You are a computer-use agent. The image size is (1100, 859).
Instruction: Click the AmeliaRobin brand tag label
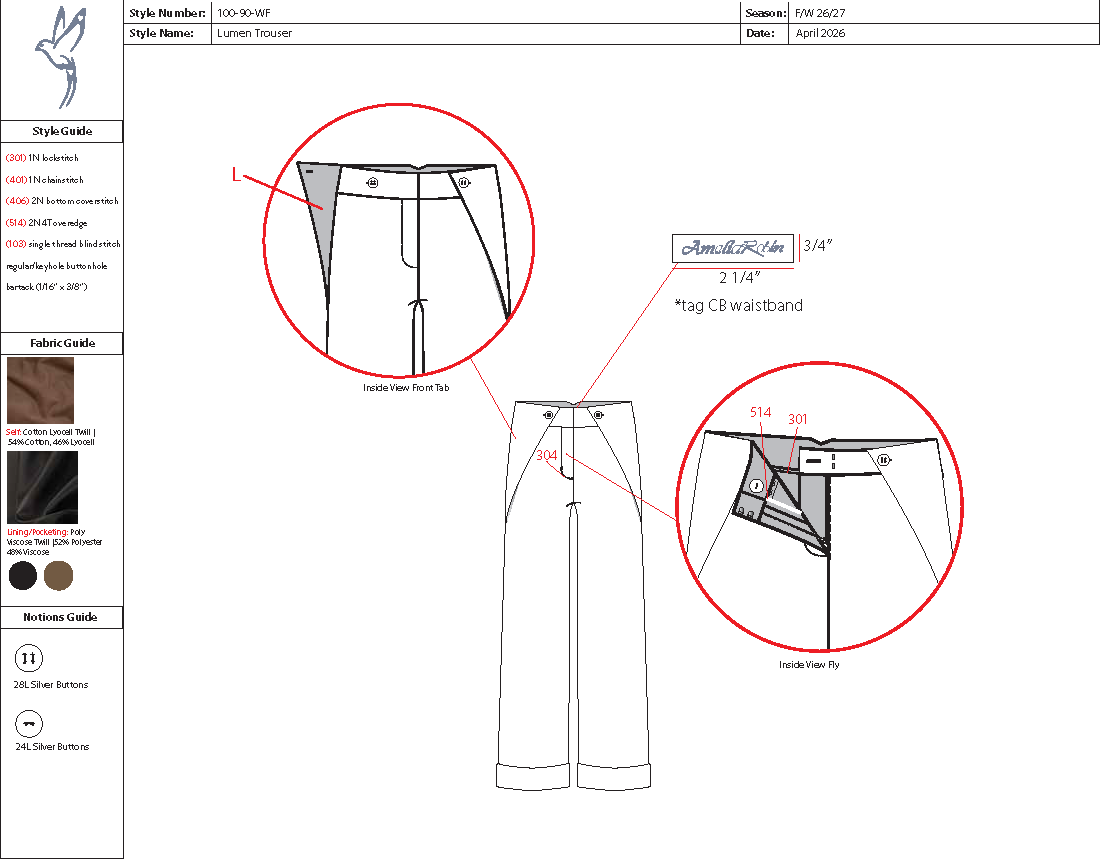(732, 247)
